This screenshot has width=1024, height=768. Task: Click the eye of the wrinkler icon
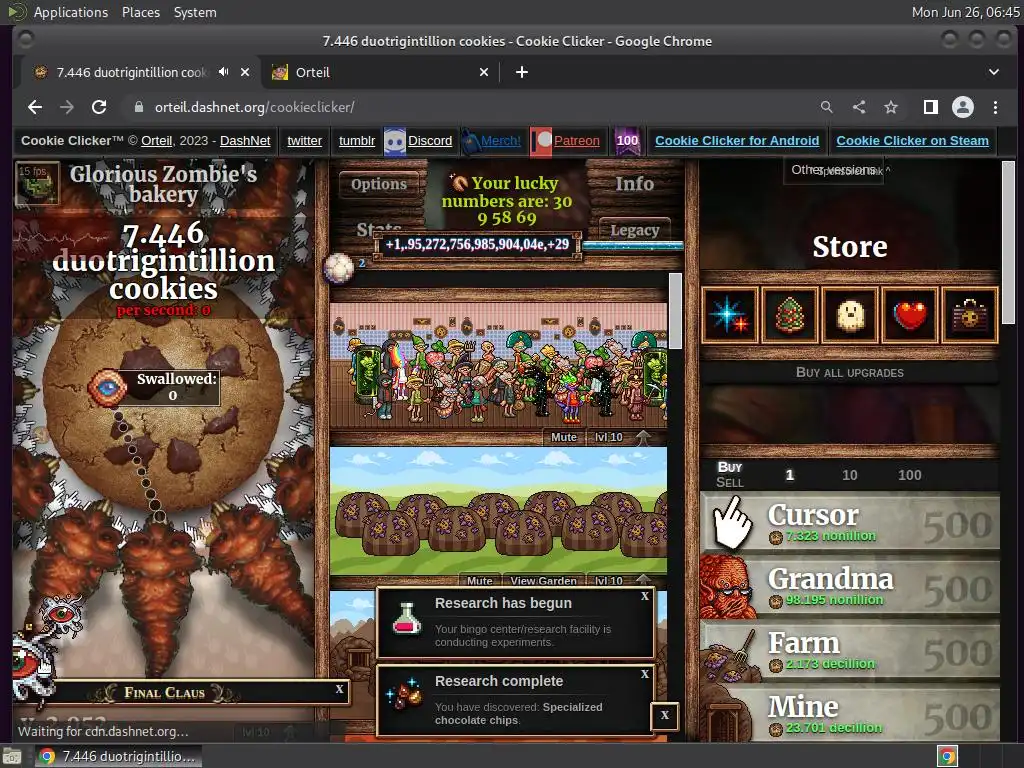107,388
